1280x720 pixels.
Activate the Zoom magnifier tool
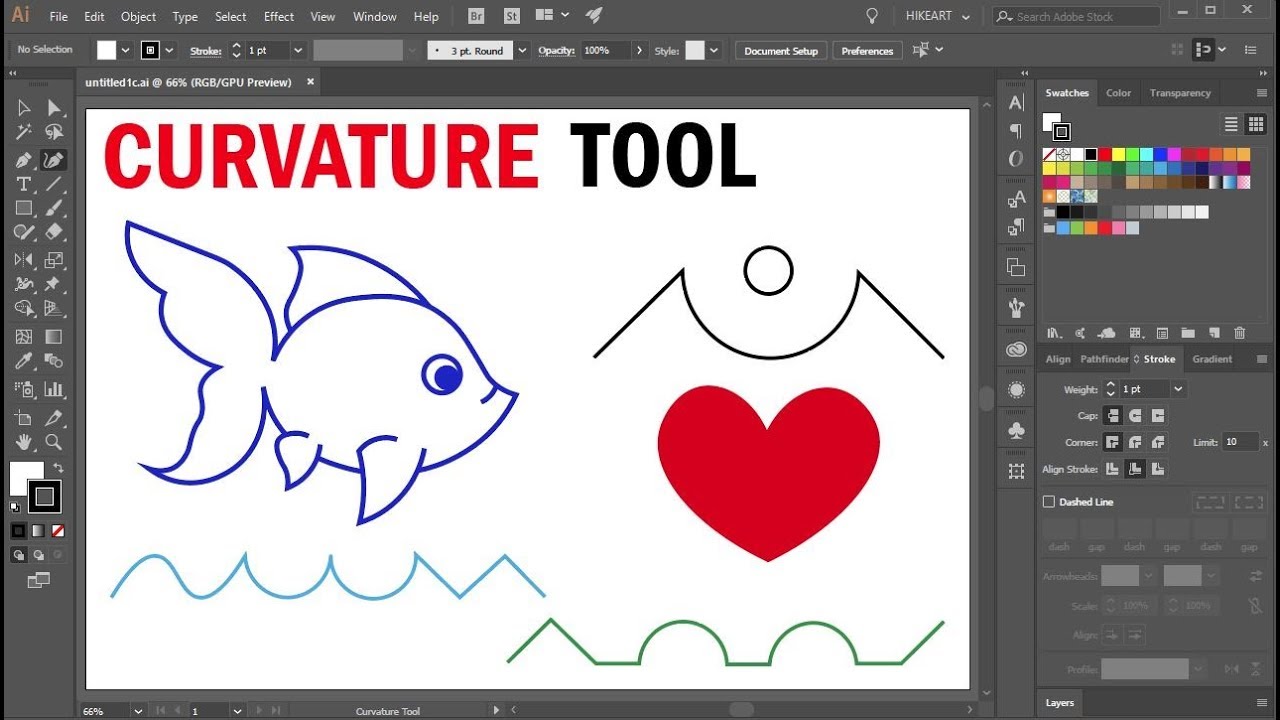coord(54,442)
